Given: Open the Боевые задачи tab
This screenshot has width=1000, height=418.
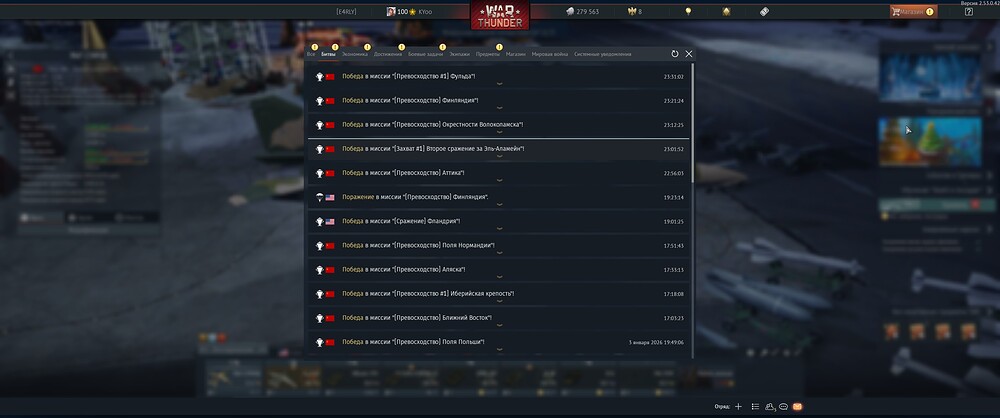Looking at the screenshot, I should point(425,54).
